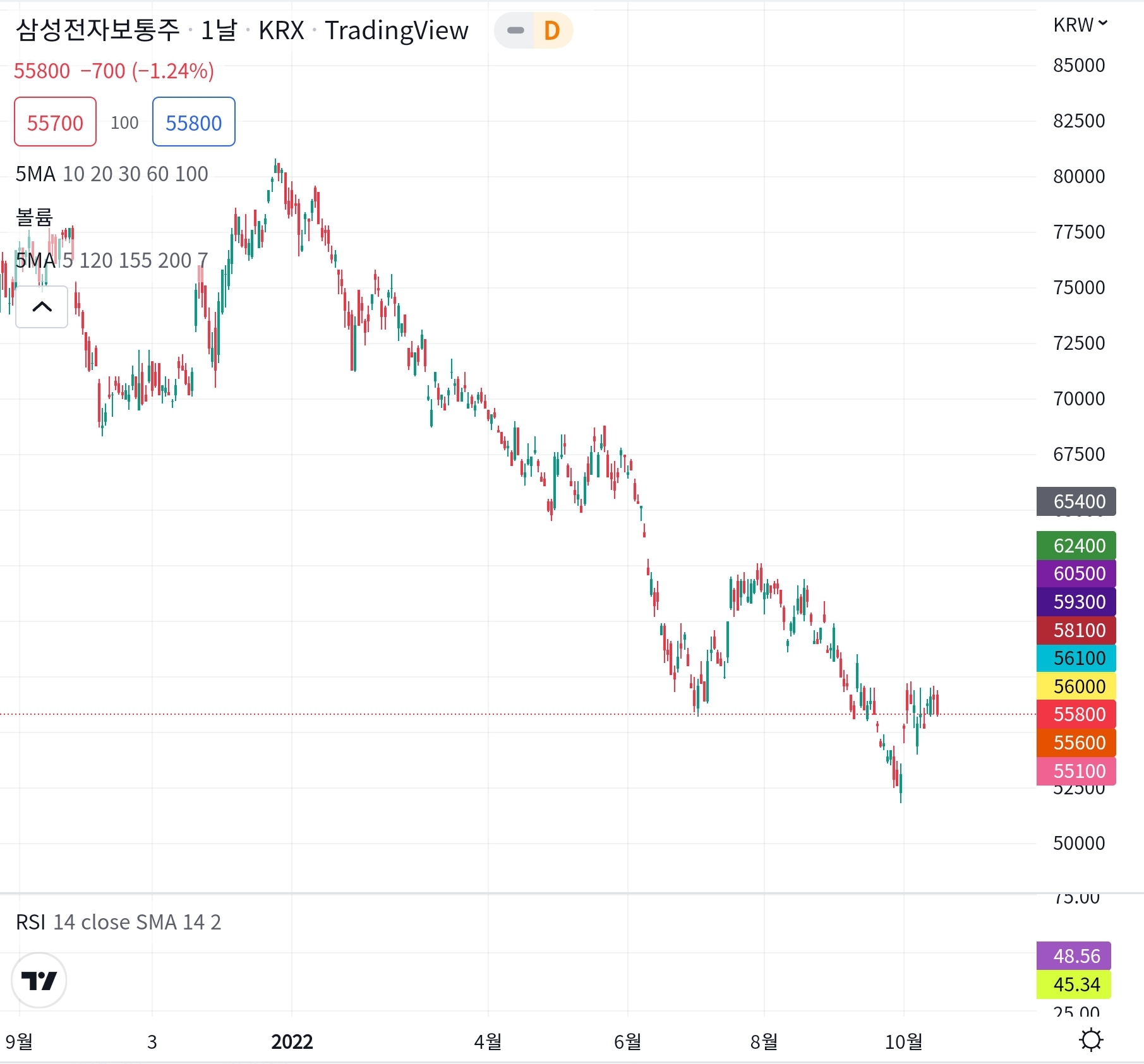Click the 58100 dark red price label
Image resolution: width=1144 pixels, height=1064 pixels.
[1076, 630]
